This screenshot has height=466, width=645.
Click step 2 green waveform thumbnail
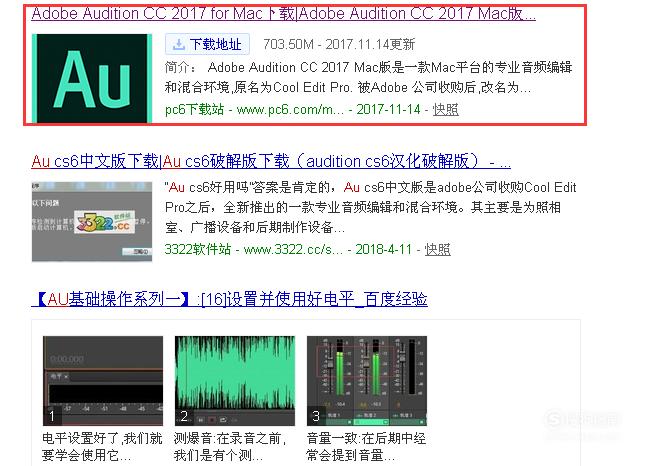(x=235, y=381)
